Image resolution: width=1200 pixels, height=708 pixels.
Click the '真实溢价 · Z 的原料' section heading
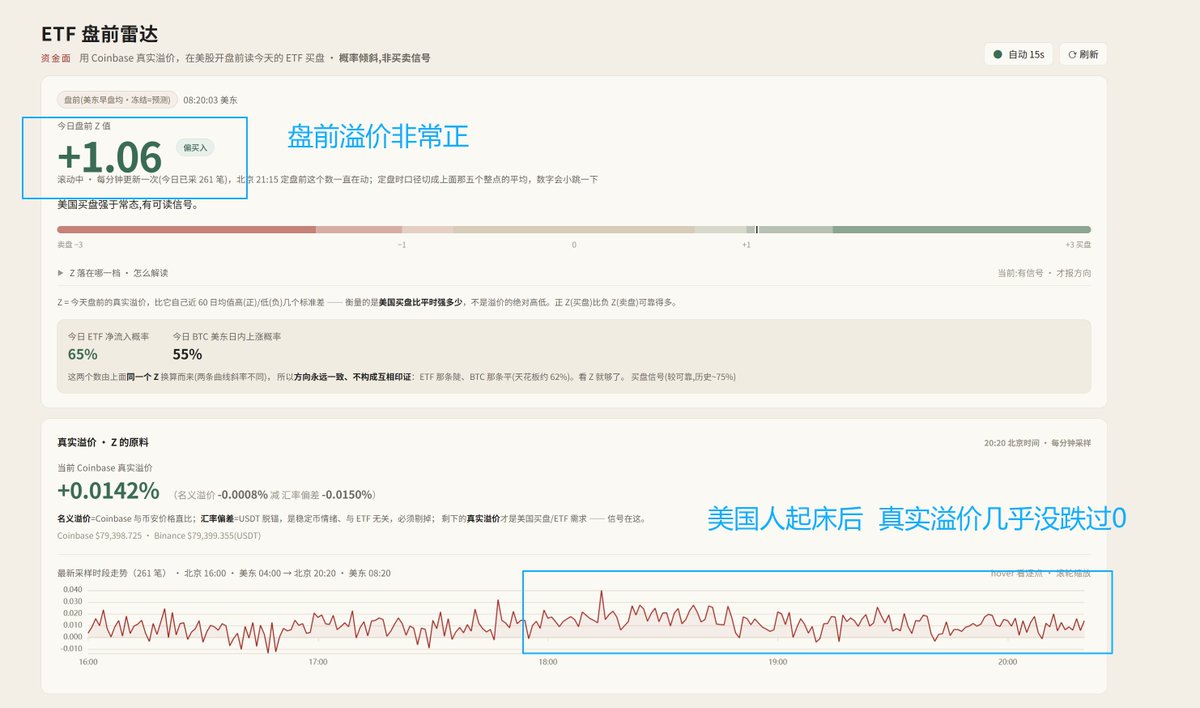click(x=103, y=441)
